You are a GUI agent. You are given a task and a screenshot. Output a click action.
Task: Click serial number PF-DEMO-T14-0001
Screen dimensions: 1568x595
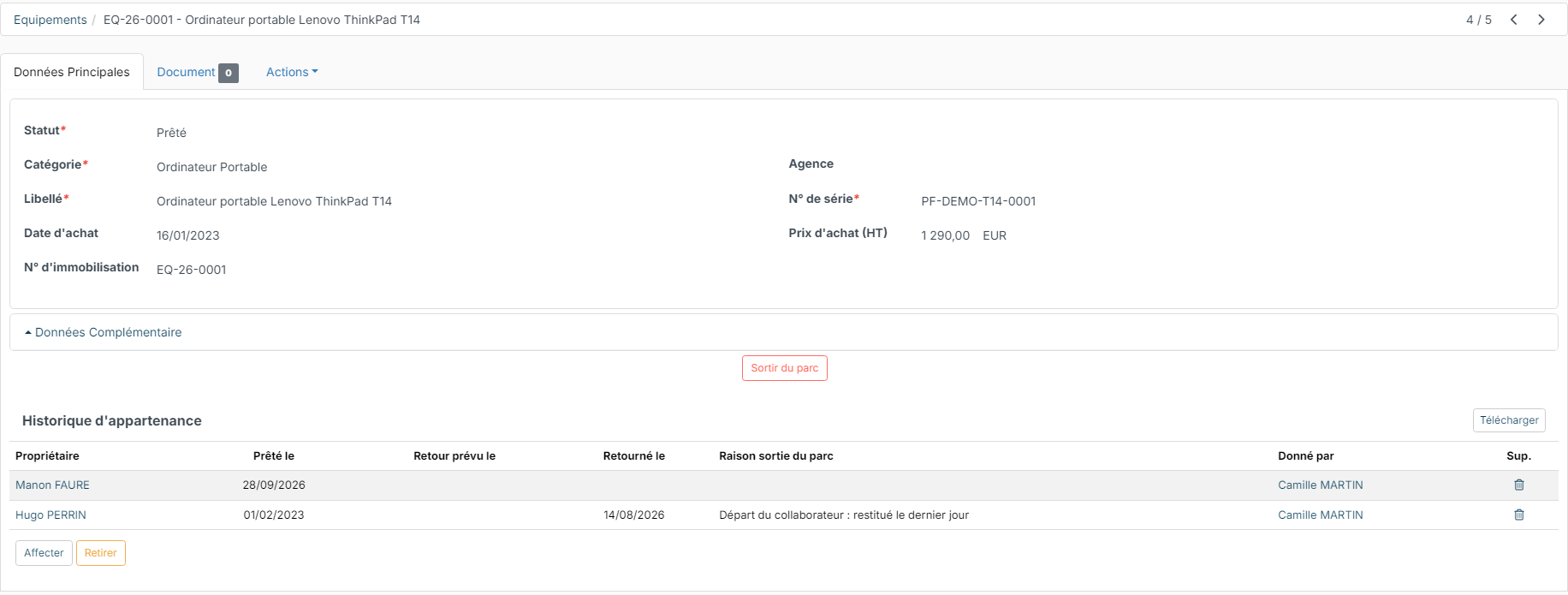(978, 201)
